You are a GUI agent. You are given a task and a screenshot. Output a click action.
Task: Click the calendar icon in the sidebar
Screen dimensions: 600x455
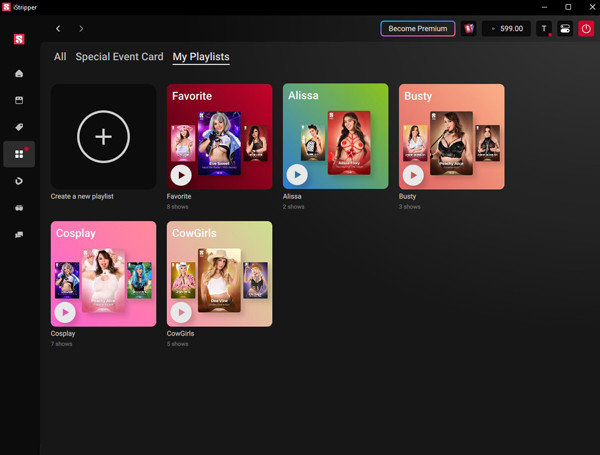pyautogui.click(x=19, y=100)
